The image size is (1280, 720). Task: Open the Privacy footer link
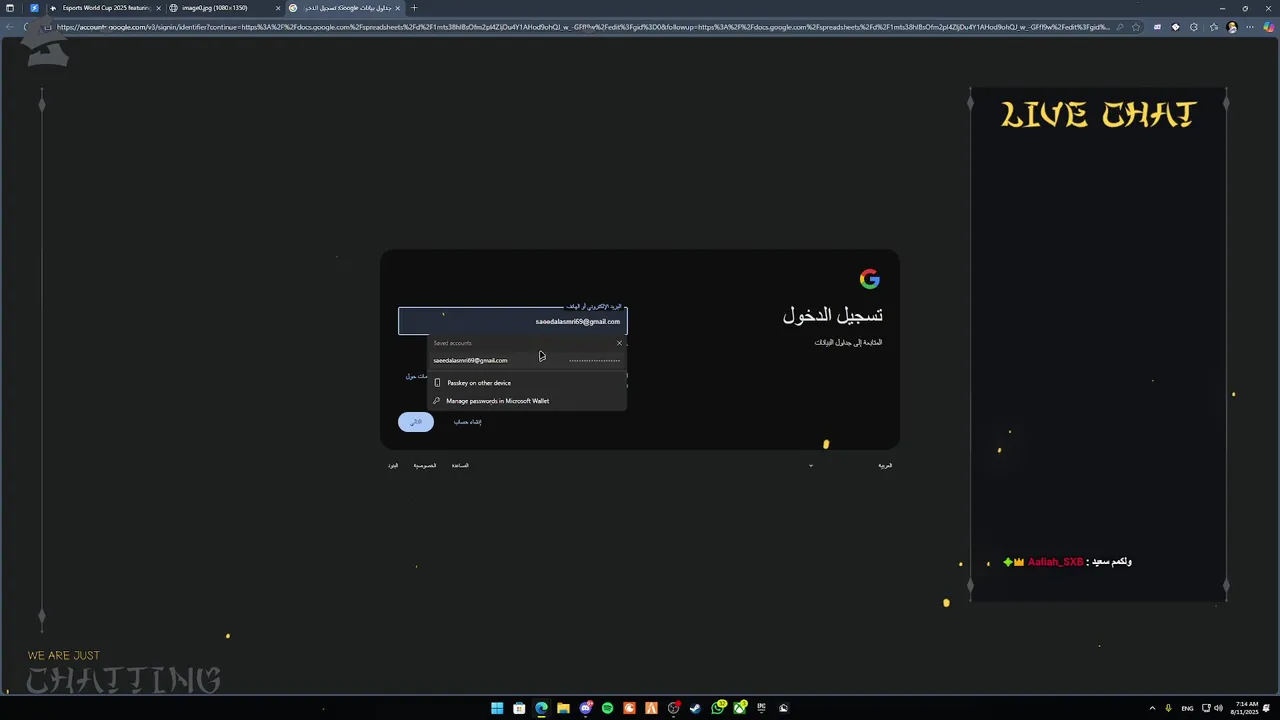(x=425, y=465)
